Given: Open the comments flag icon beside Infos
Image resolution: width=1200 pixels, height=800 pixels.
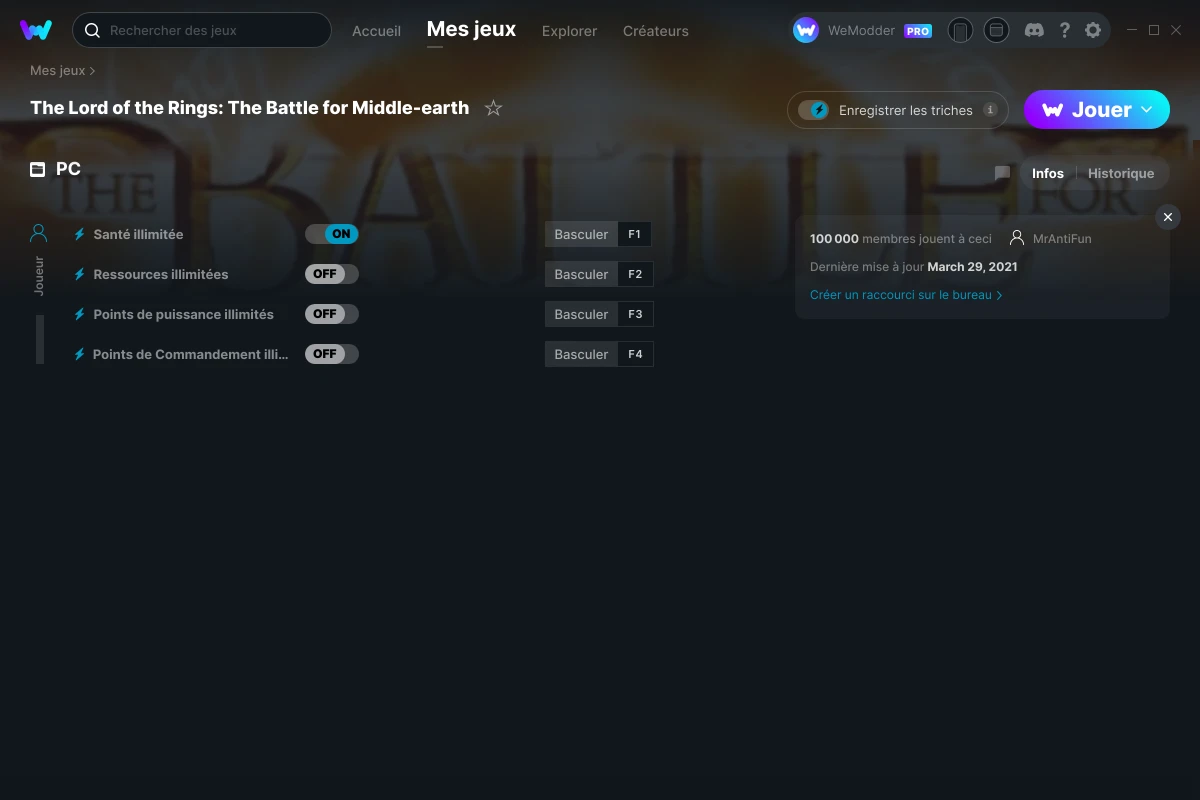Looking at the screenshot, I should point(1002,173).
